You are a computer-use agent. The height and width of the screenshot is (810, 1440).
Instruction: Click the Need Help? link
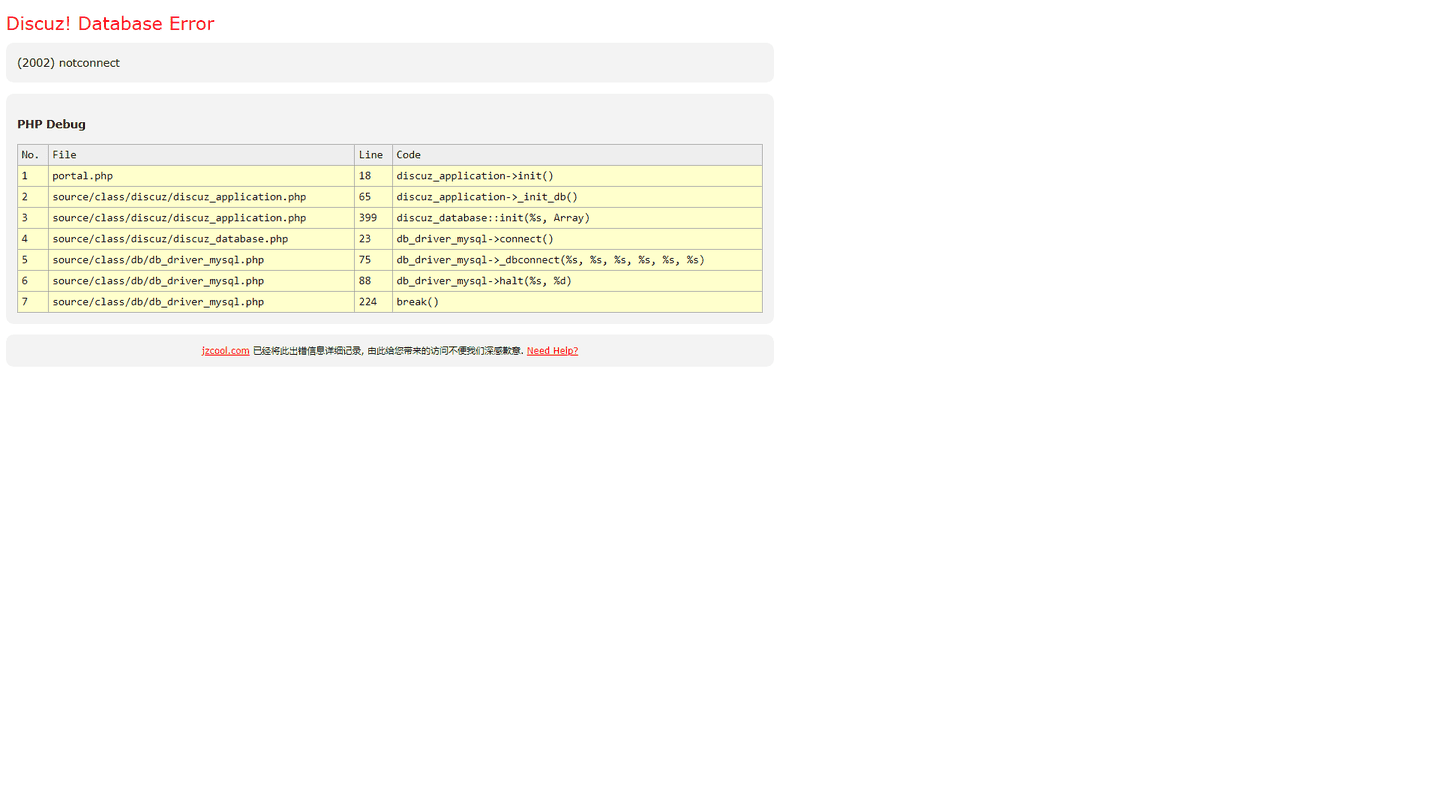tap(552, 351)
